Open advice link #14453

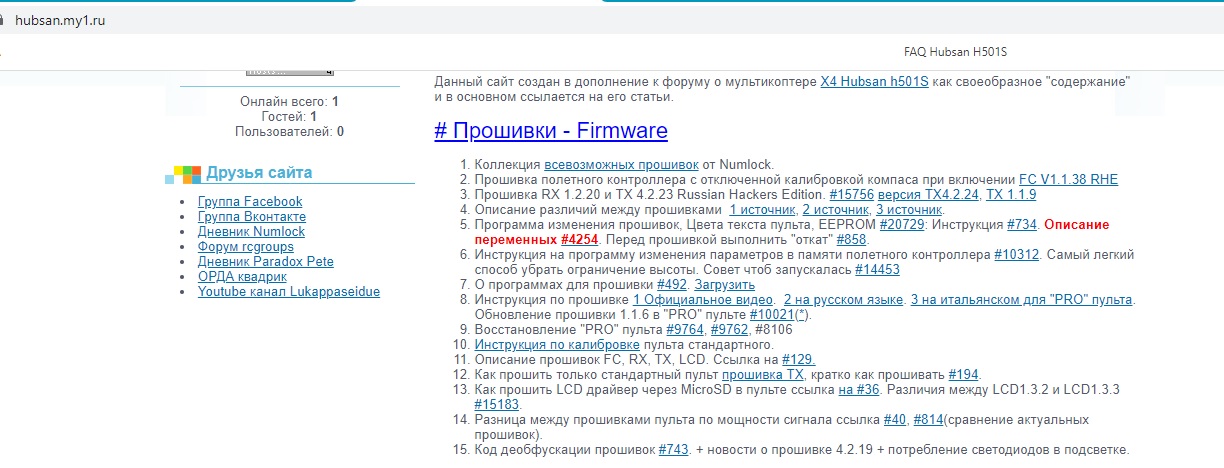[x=877, y=270]
